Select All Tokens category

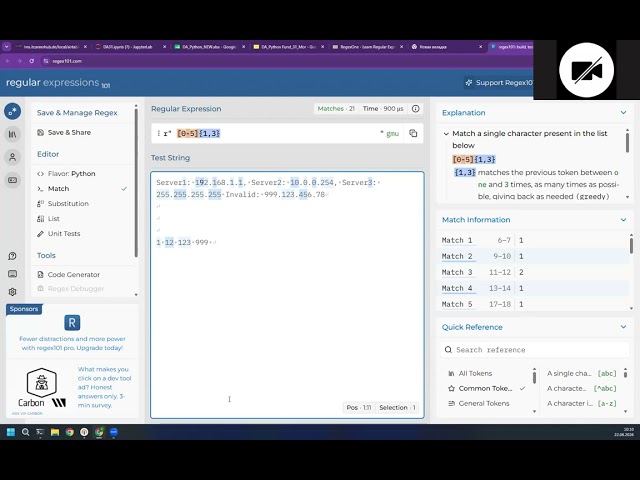click(x=475, y=373)
